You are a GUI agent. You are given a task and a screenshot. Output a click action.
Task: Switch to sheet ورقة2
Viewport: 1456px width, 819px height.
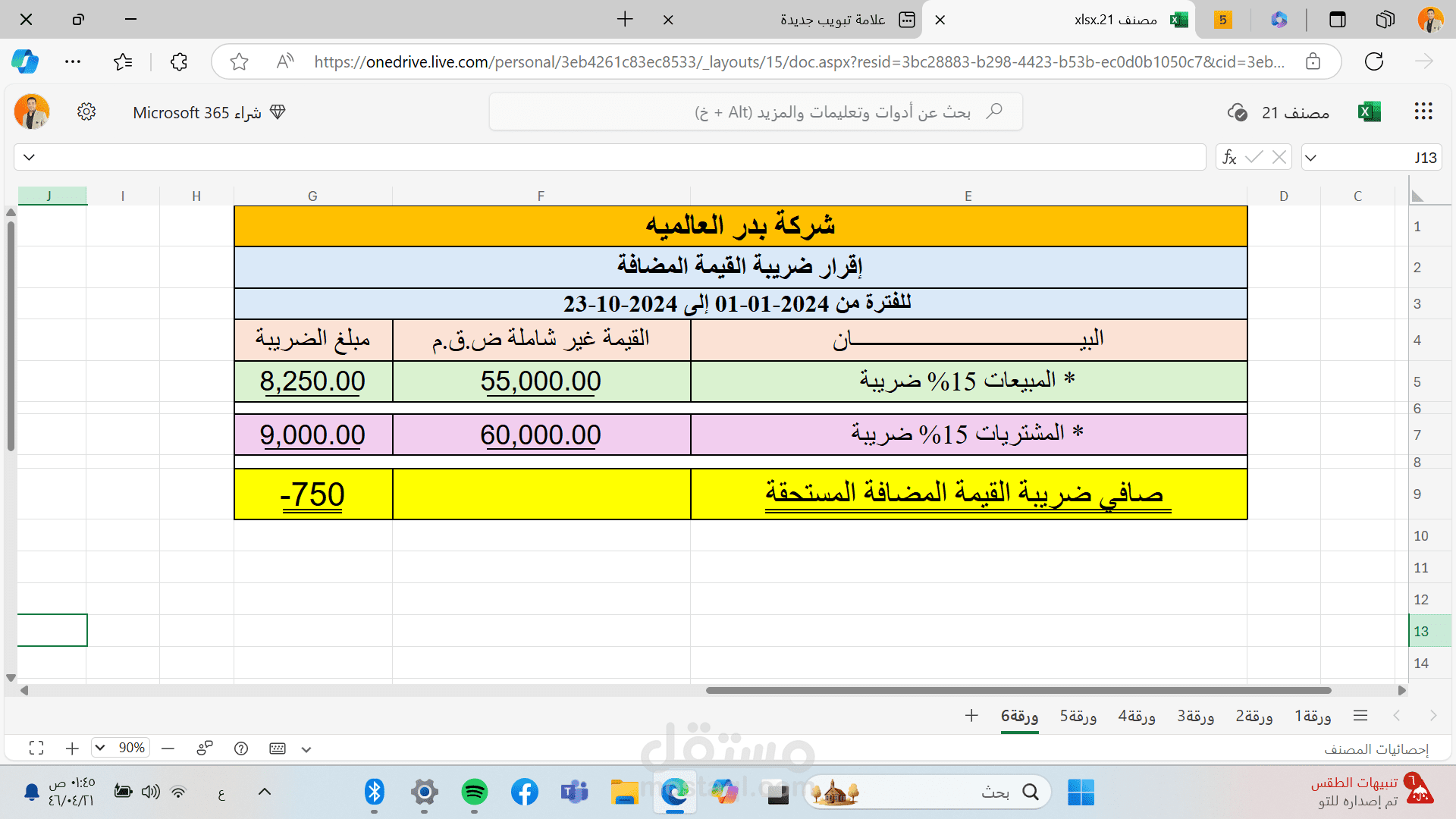click(x=1254, y=716)
